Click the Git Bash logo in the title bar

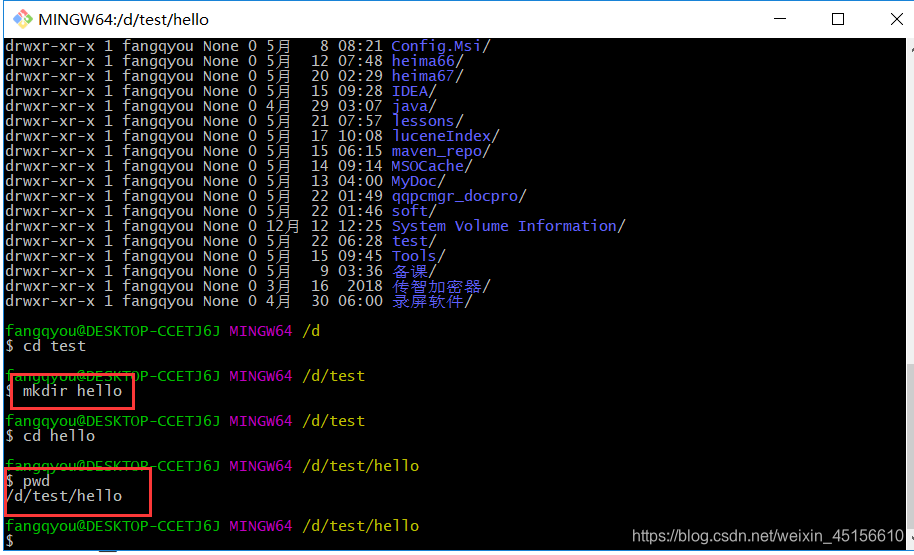pyautogui.click(x=22, y=19)
